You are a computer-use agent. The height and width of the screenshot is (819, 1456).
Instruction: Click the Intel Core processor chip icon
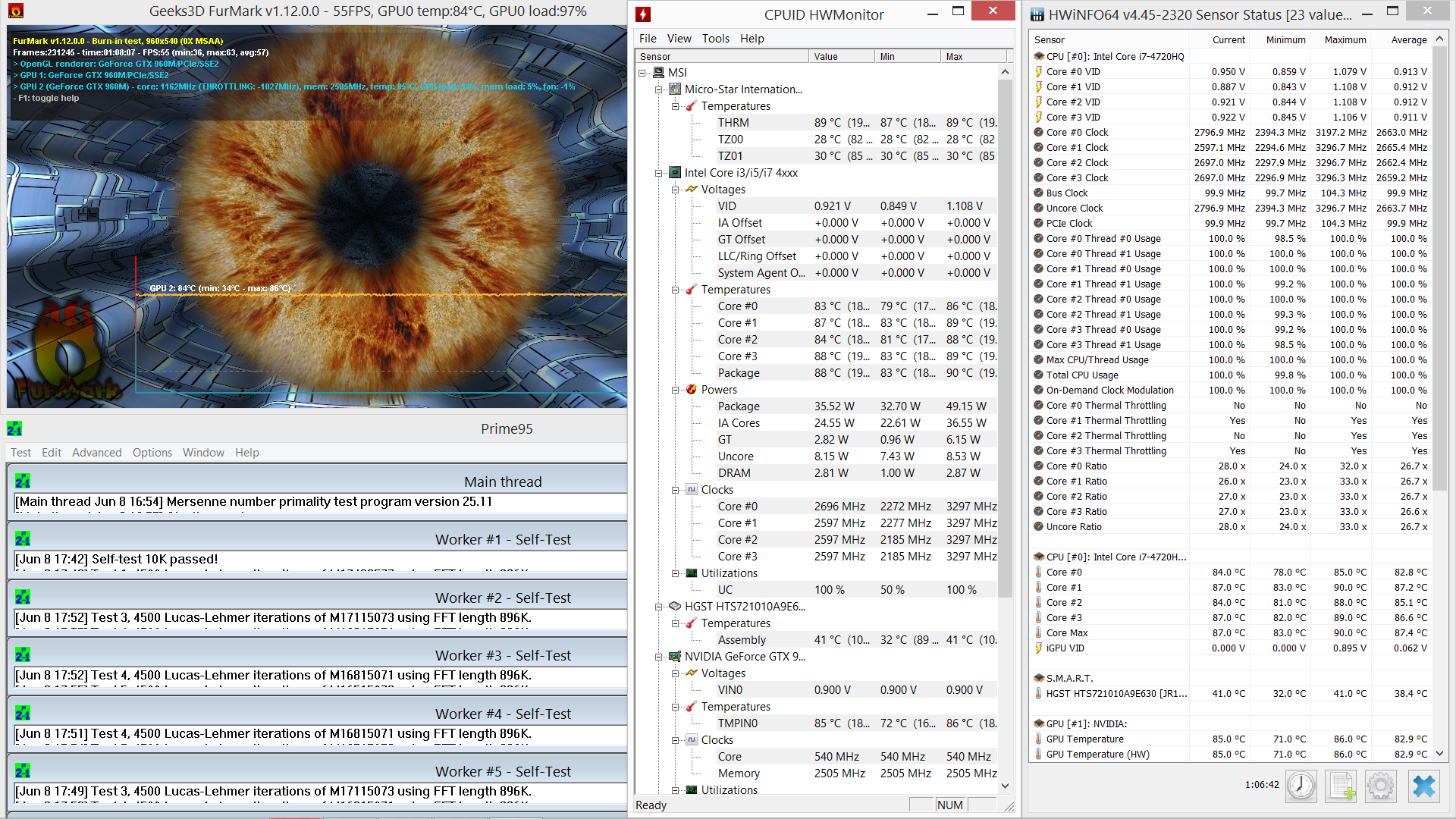point(675,173)
